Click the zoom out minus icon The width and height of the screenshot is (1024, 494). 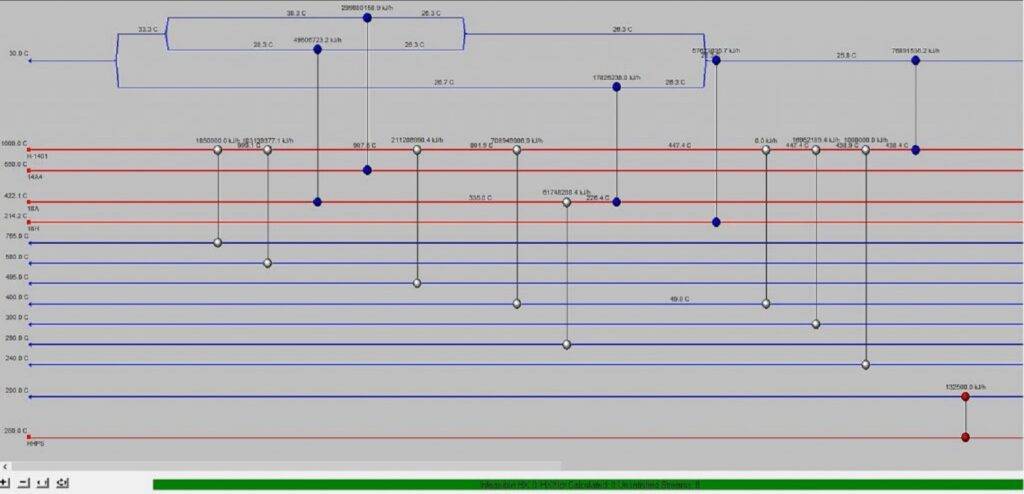pos(24,483)
